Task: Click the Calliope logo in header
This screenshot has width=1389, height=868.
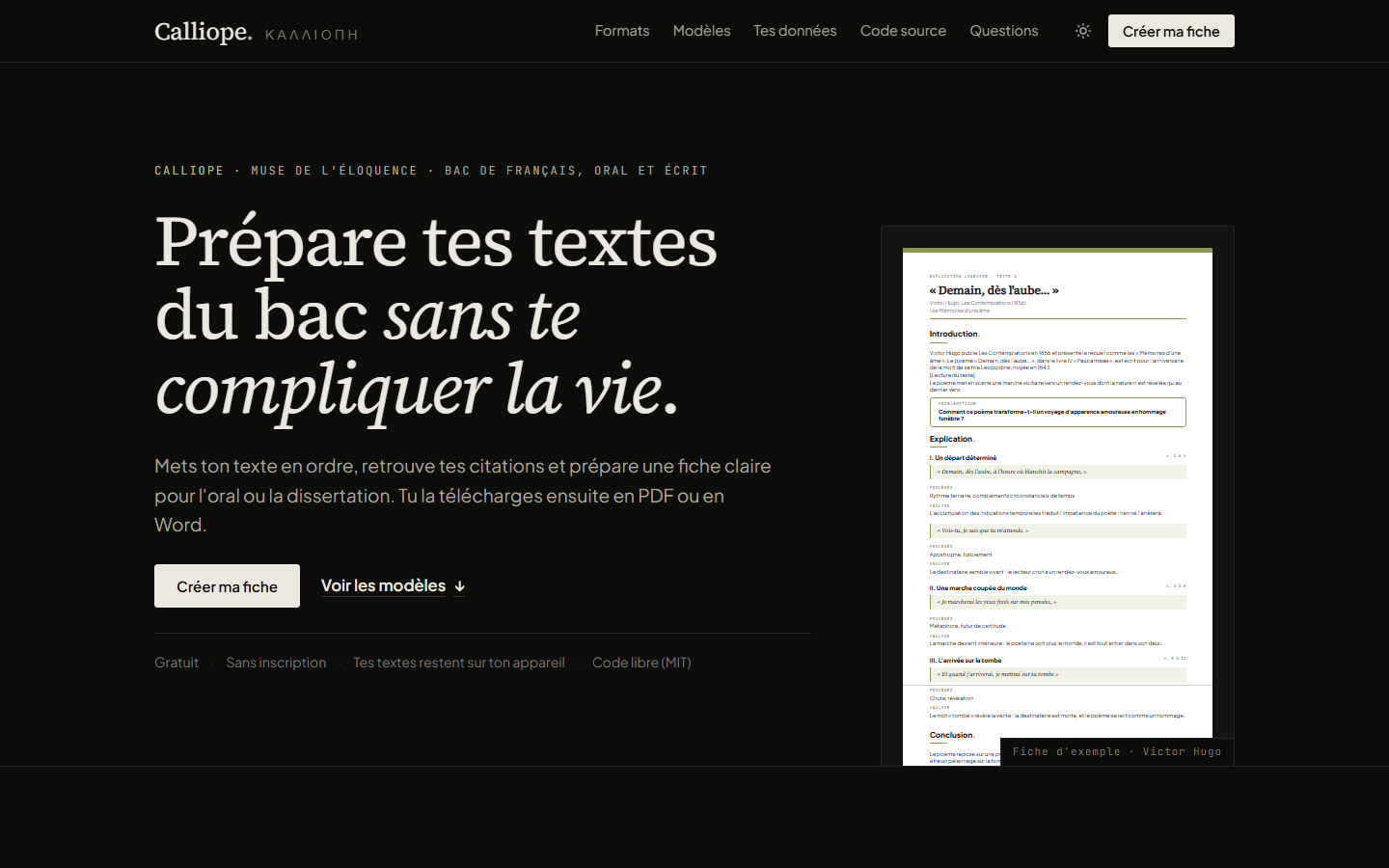Action: [204, 32]
